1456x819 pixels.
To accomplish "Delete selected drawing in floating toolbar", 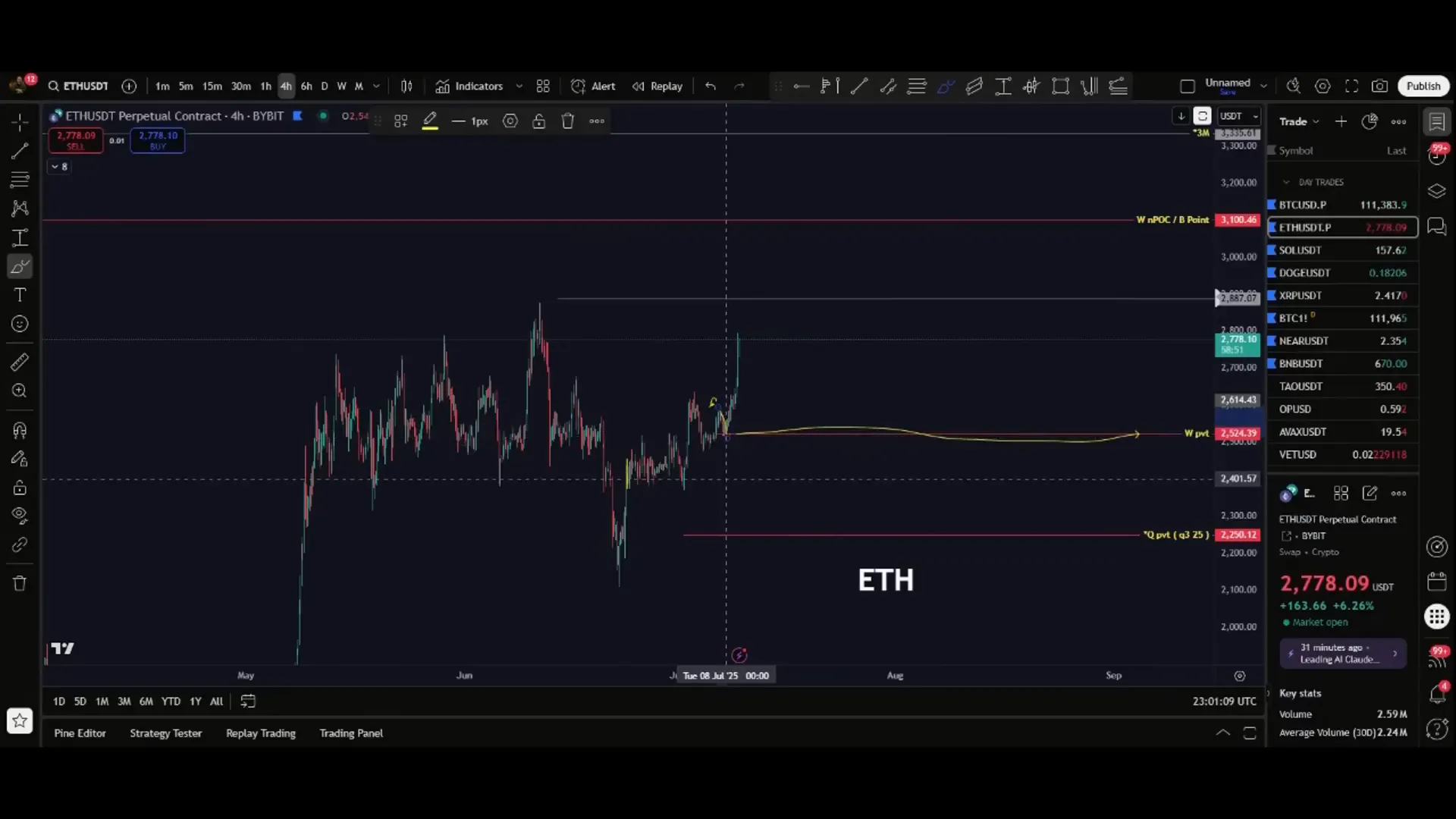I will (568, 121).
